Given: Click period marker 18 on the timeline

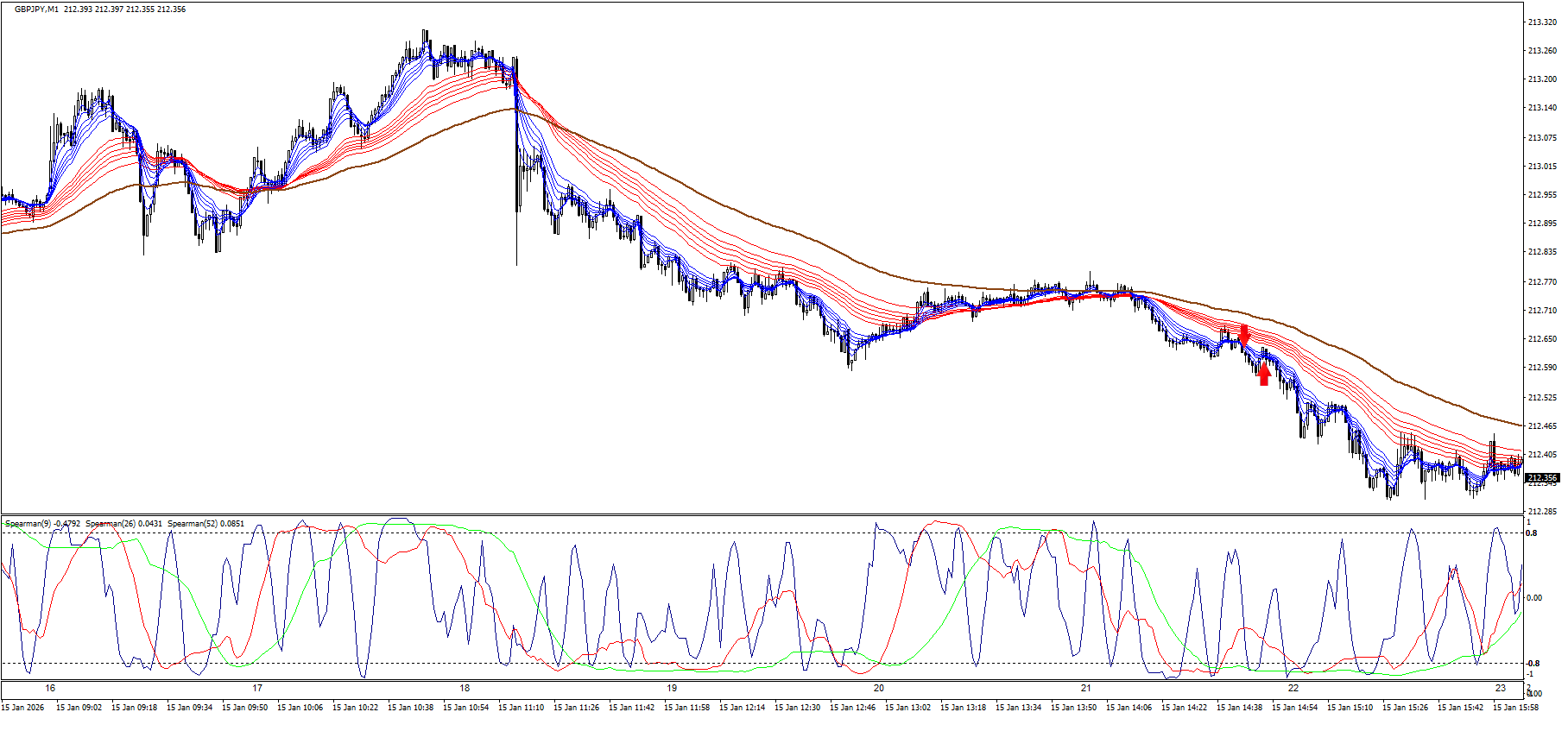Looking at the screenshot, I should (465, 688).
